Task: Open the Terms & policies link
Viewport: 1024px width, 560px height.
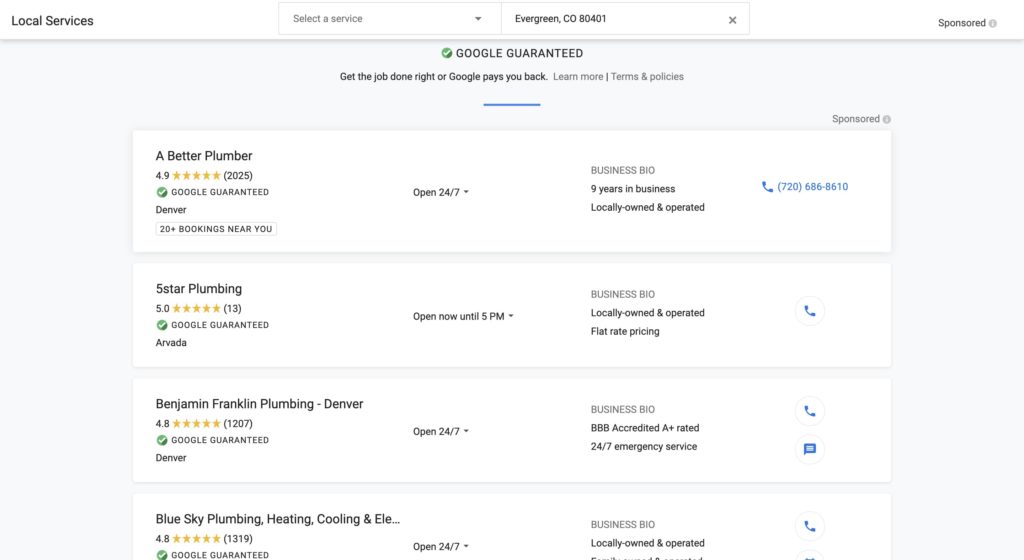Action: (x=647, y=76)
